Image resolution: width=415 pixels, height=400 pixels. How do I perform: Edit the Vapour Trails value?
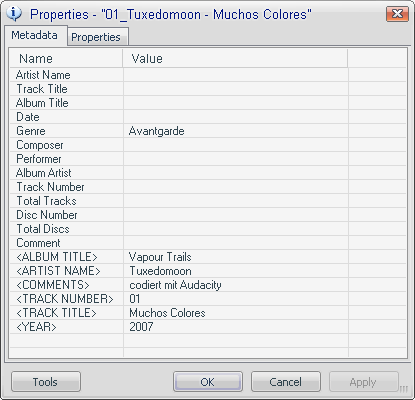160,257
